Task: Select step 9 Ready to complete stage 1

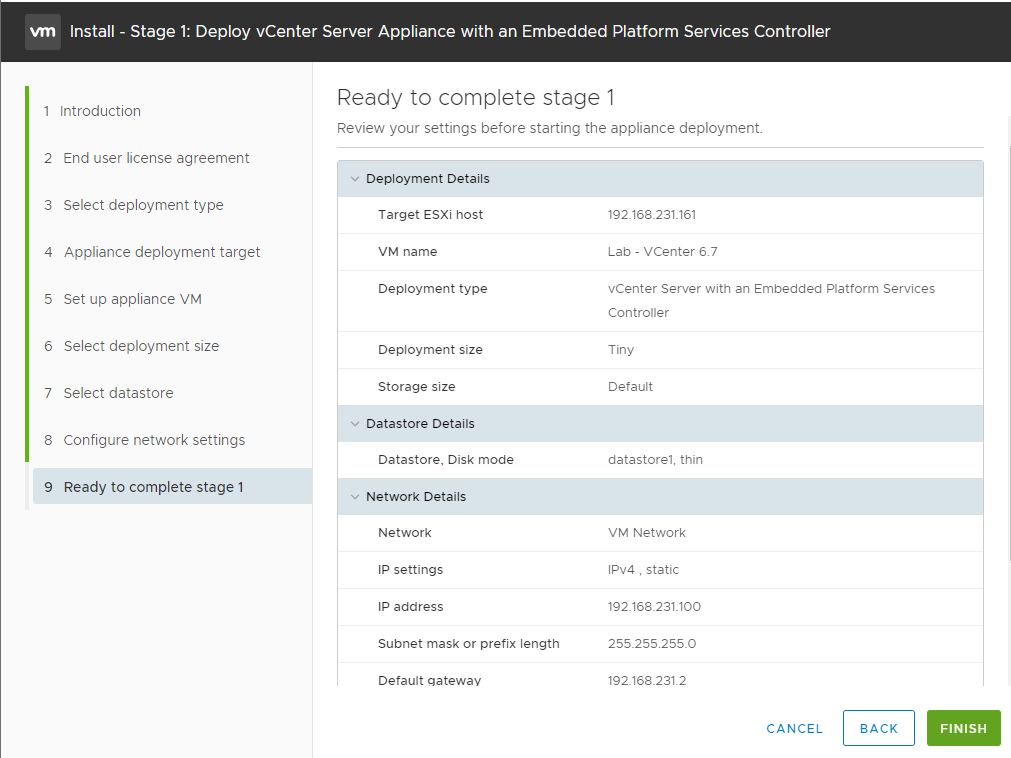Action: coord(172,487)
